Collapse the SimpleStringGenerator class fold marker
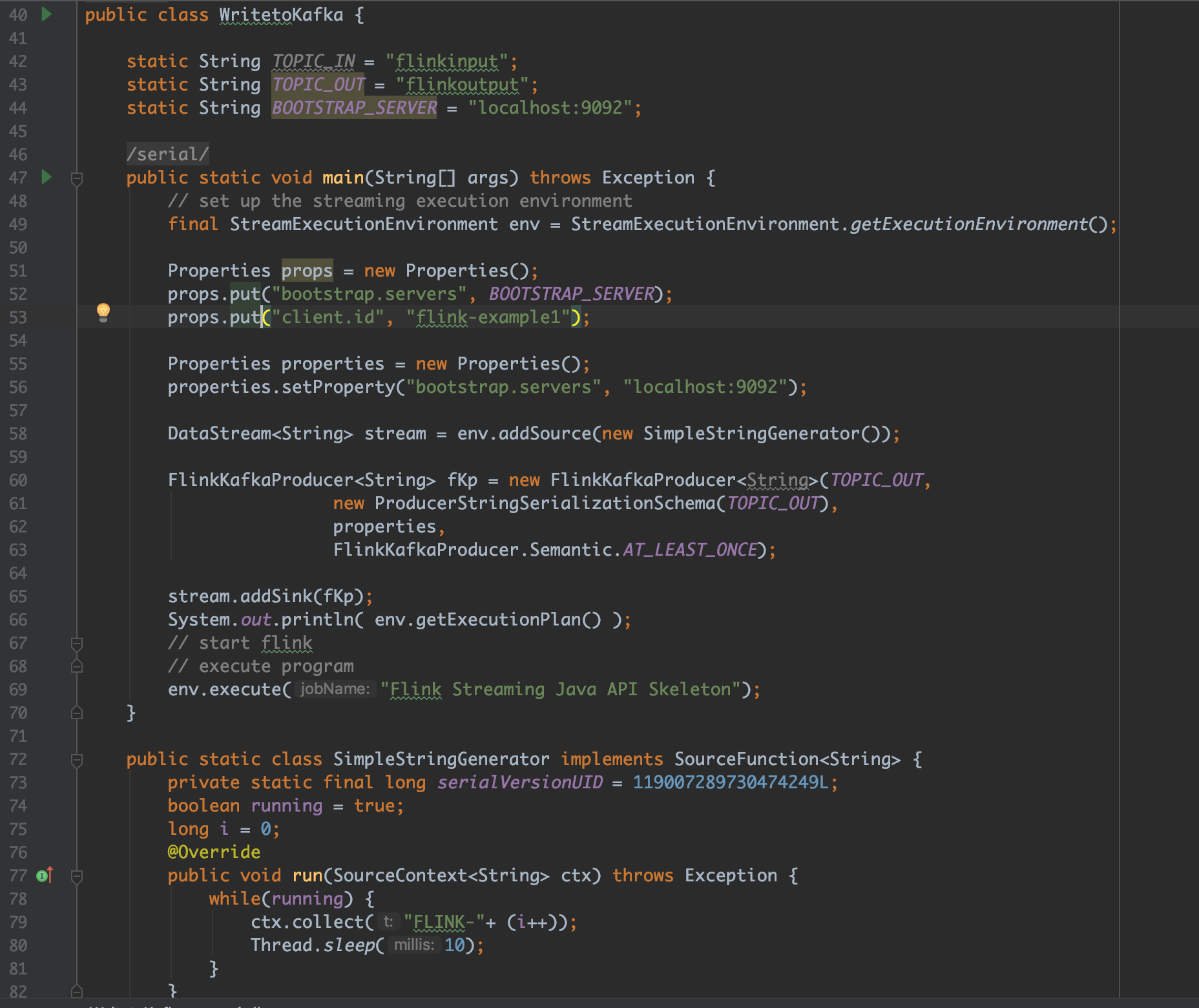 coord(76,760)
